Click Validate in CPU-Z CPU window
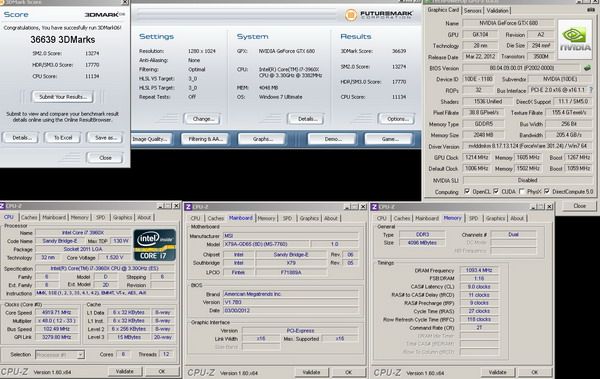 click(125, 371)
